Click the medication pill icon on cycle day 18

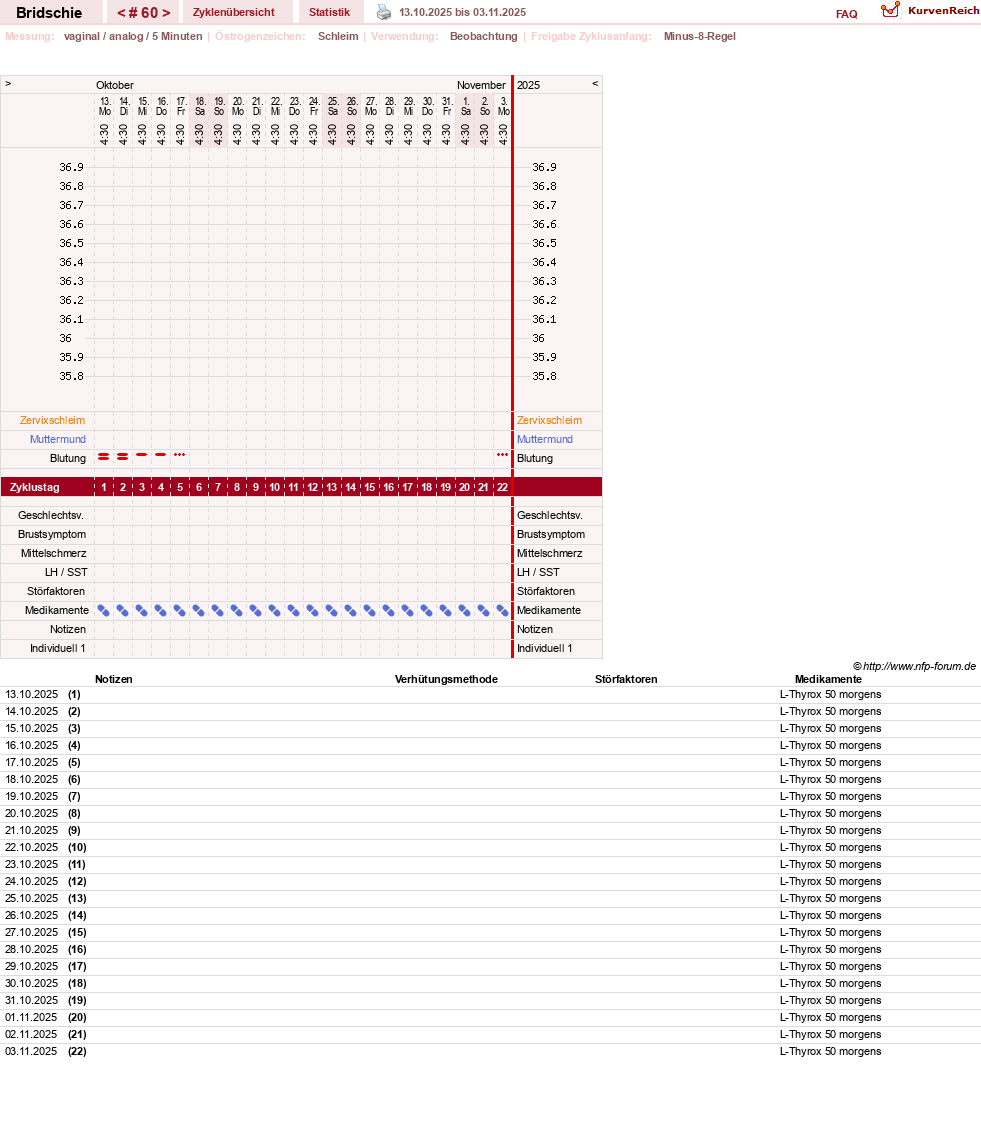tap(427, 610)
